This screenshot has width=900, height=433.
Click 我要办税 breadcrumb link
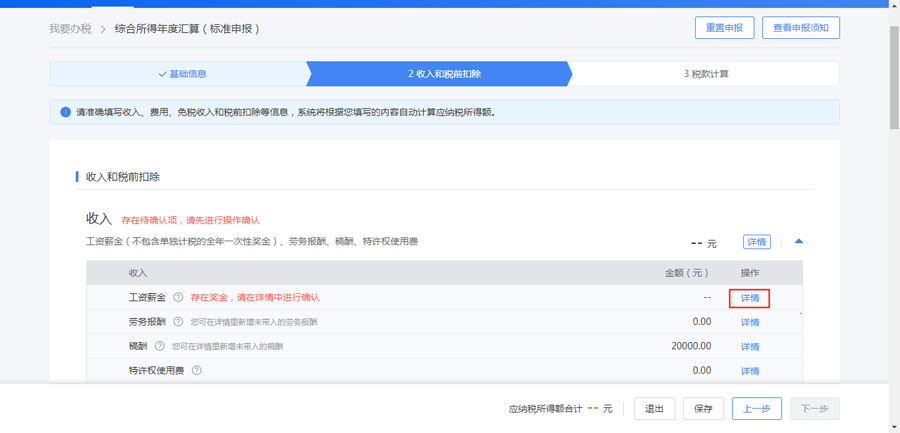[69, 29]
